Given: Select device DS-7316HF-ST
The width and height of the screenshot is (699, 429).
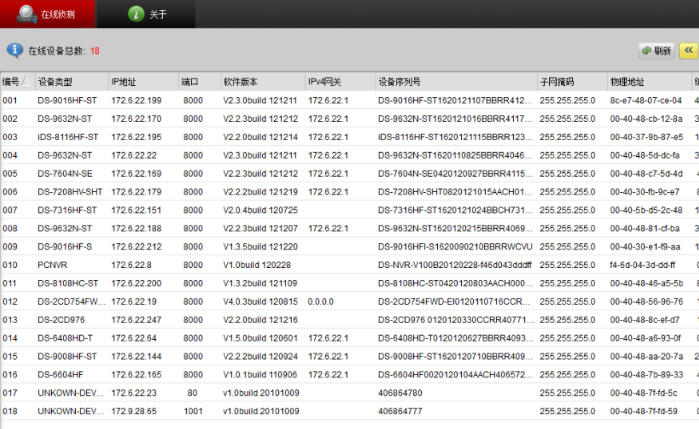Looking at the screenshot, I should [67, 210].
